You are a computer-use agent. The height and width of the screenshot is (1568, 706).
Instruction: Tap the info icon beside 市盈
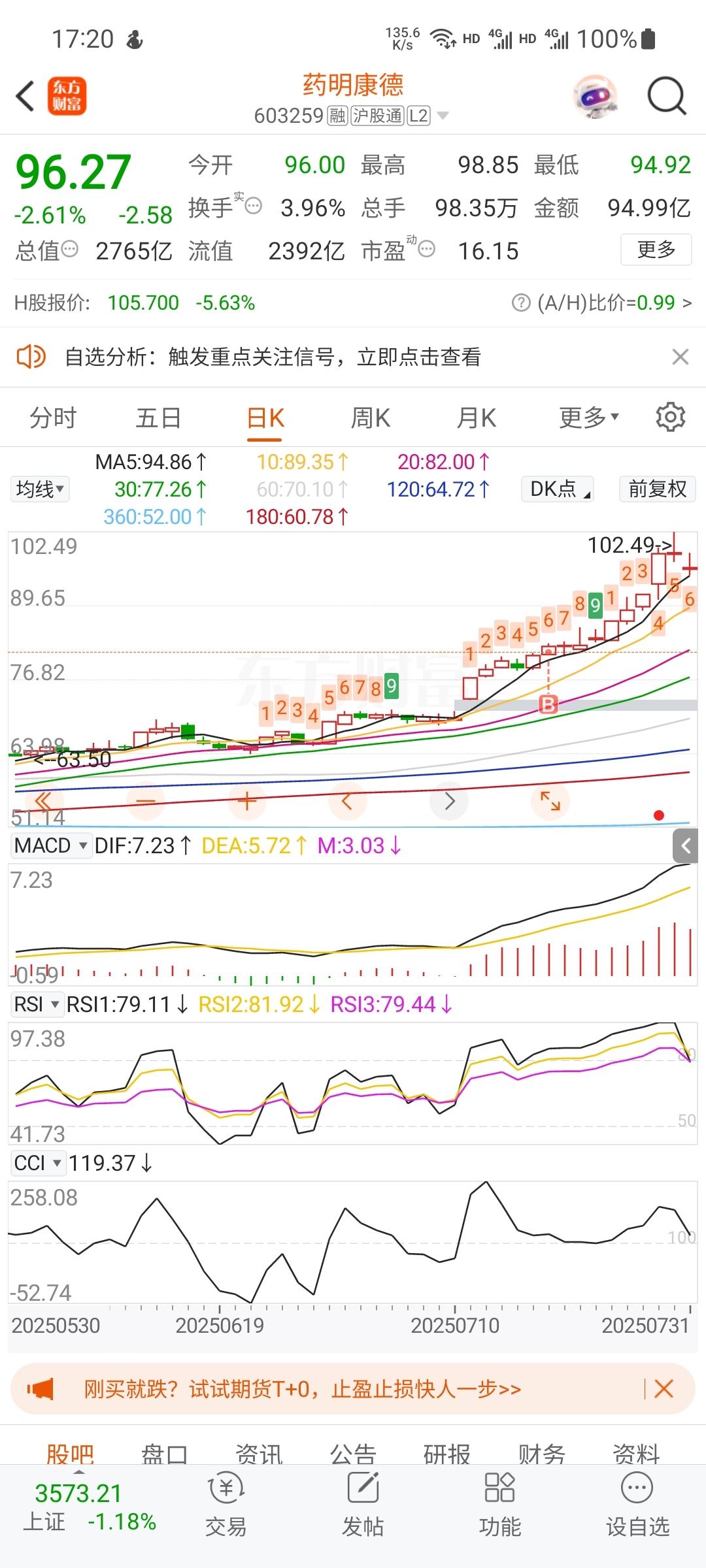[426, 249]
